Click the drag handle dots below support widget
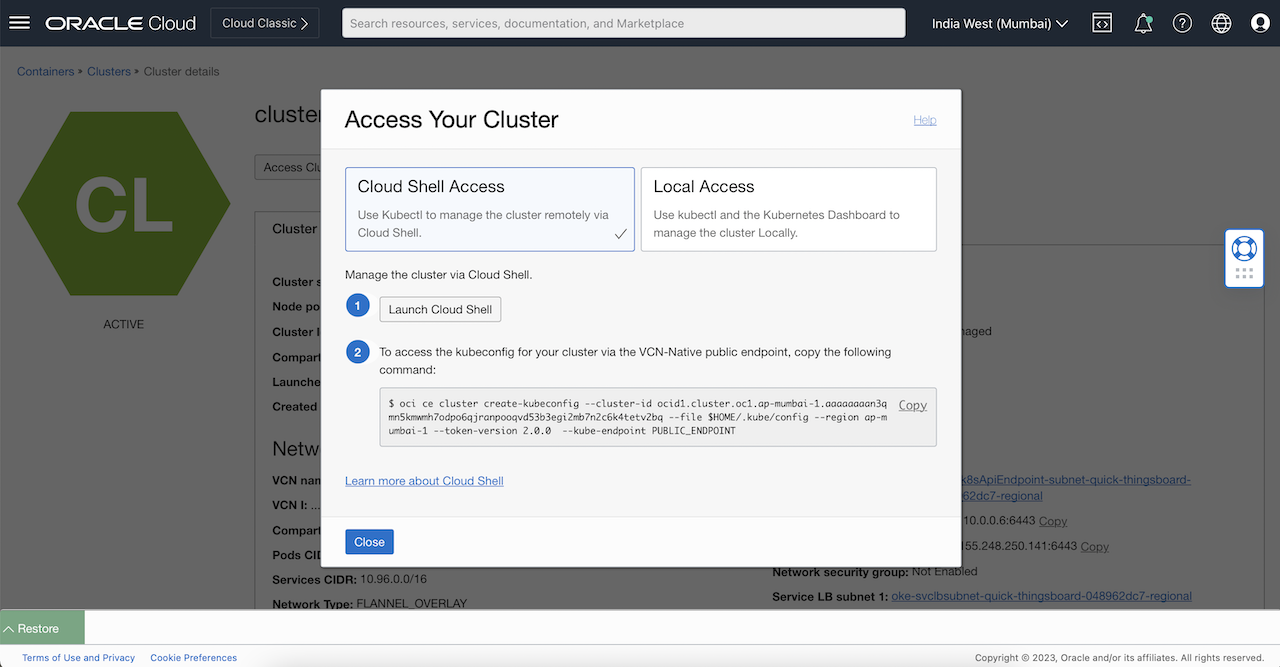Viewport: 1280px width, 667px height. (x=1244, y=273)
